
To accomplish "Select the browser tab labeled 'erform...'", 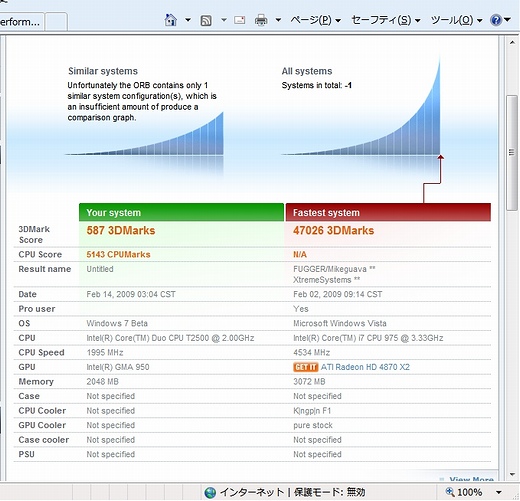I will 21,22.
